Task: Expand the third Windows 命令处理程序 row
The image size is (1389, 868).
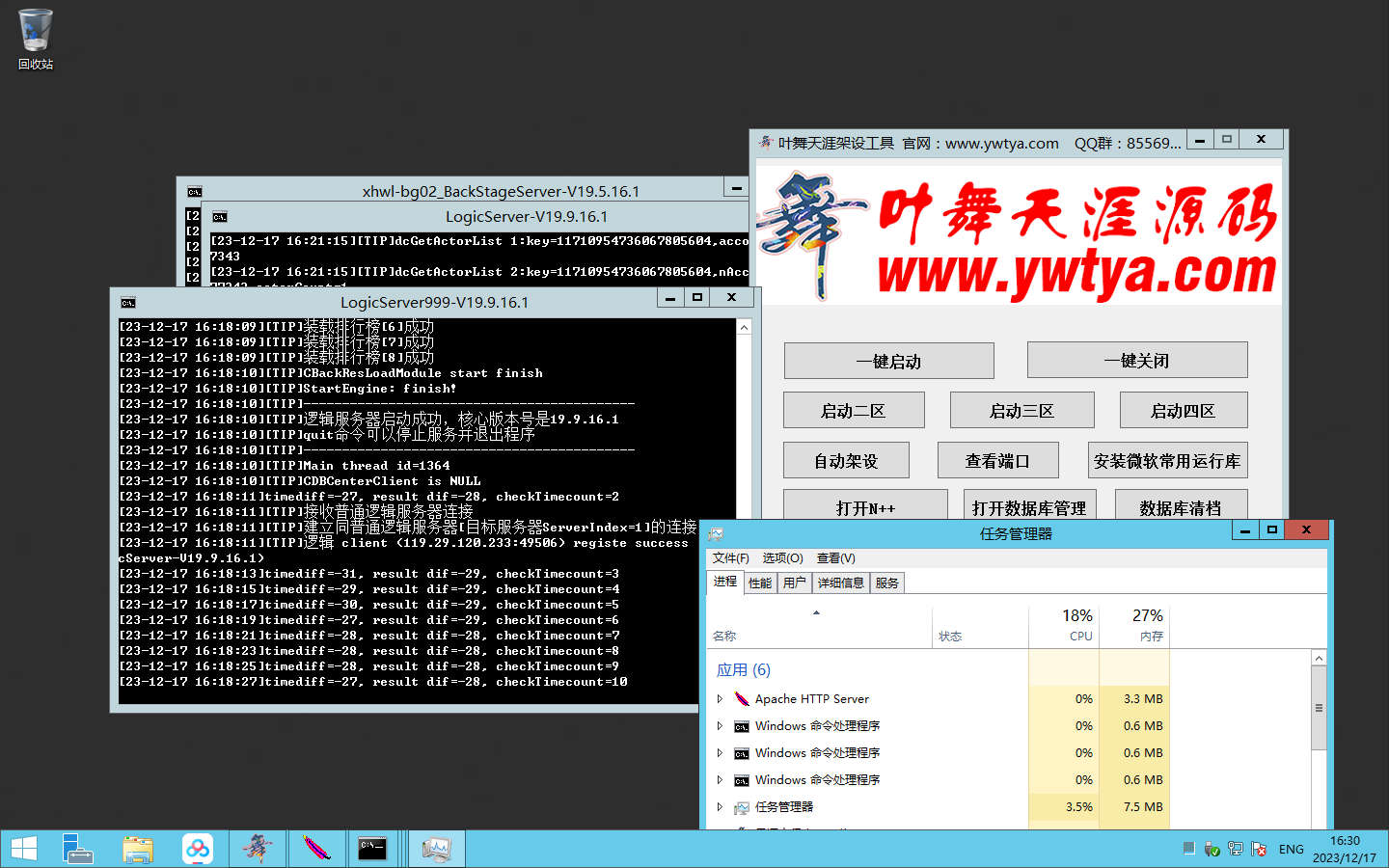Action: point(720,780)
